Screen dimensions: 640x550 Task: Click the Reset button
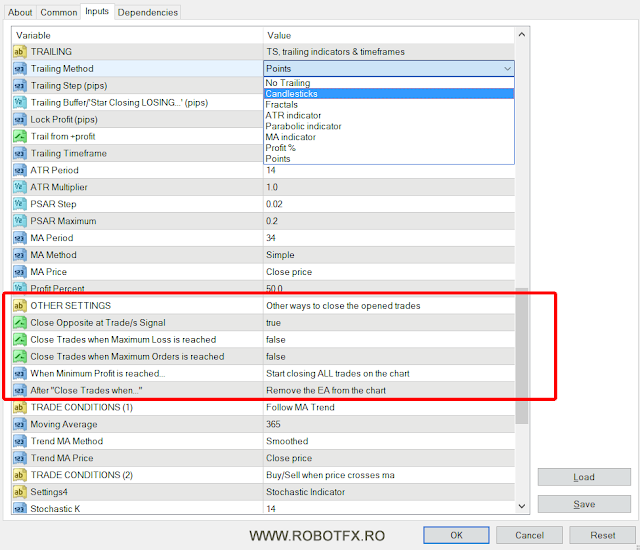pos(602,535)
